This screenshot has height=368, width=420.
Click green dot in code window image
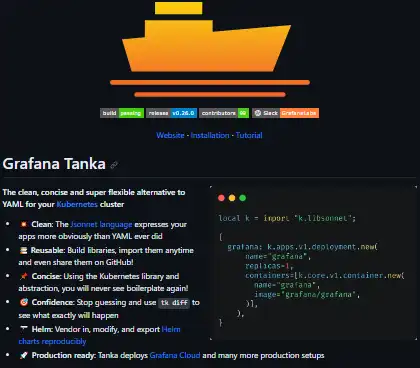tap(243, 198)
